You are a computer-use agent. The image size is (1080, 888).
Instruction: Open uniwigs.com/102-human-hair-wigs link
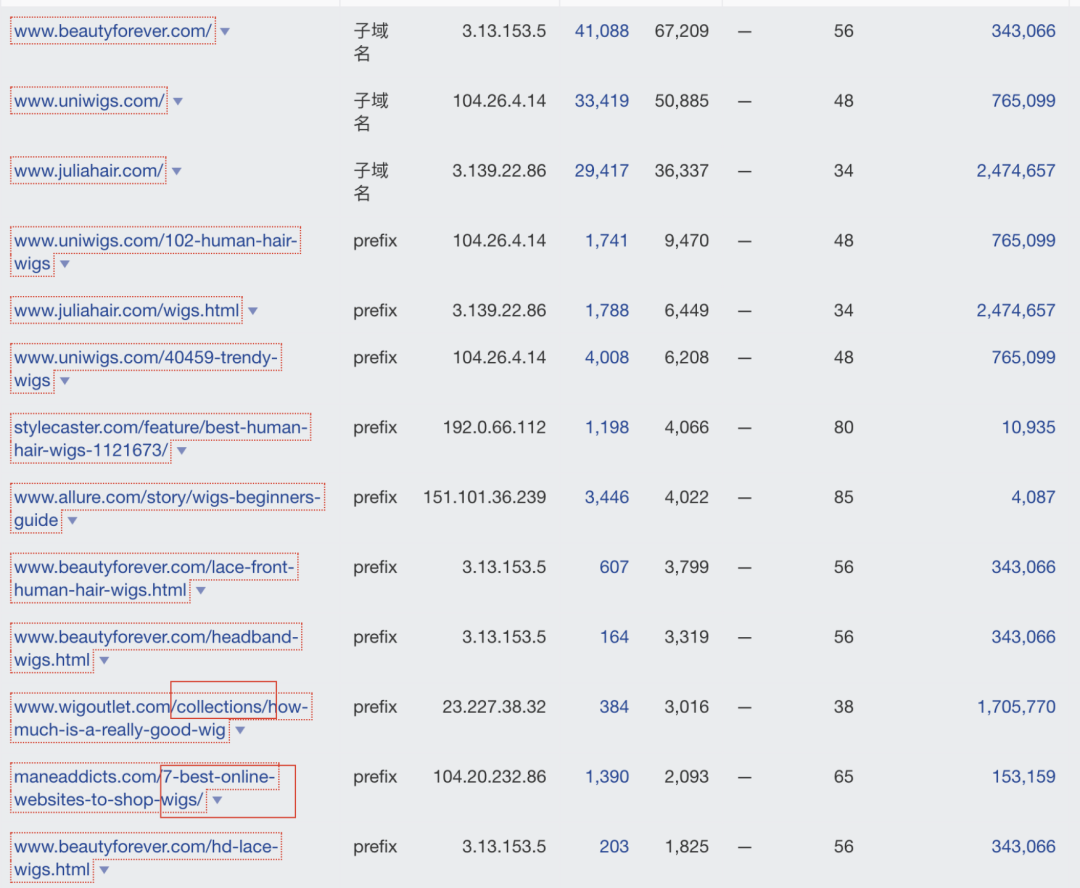tap(156, 252)
